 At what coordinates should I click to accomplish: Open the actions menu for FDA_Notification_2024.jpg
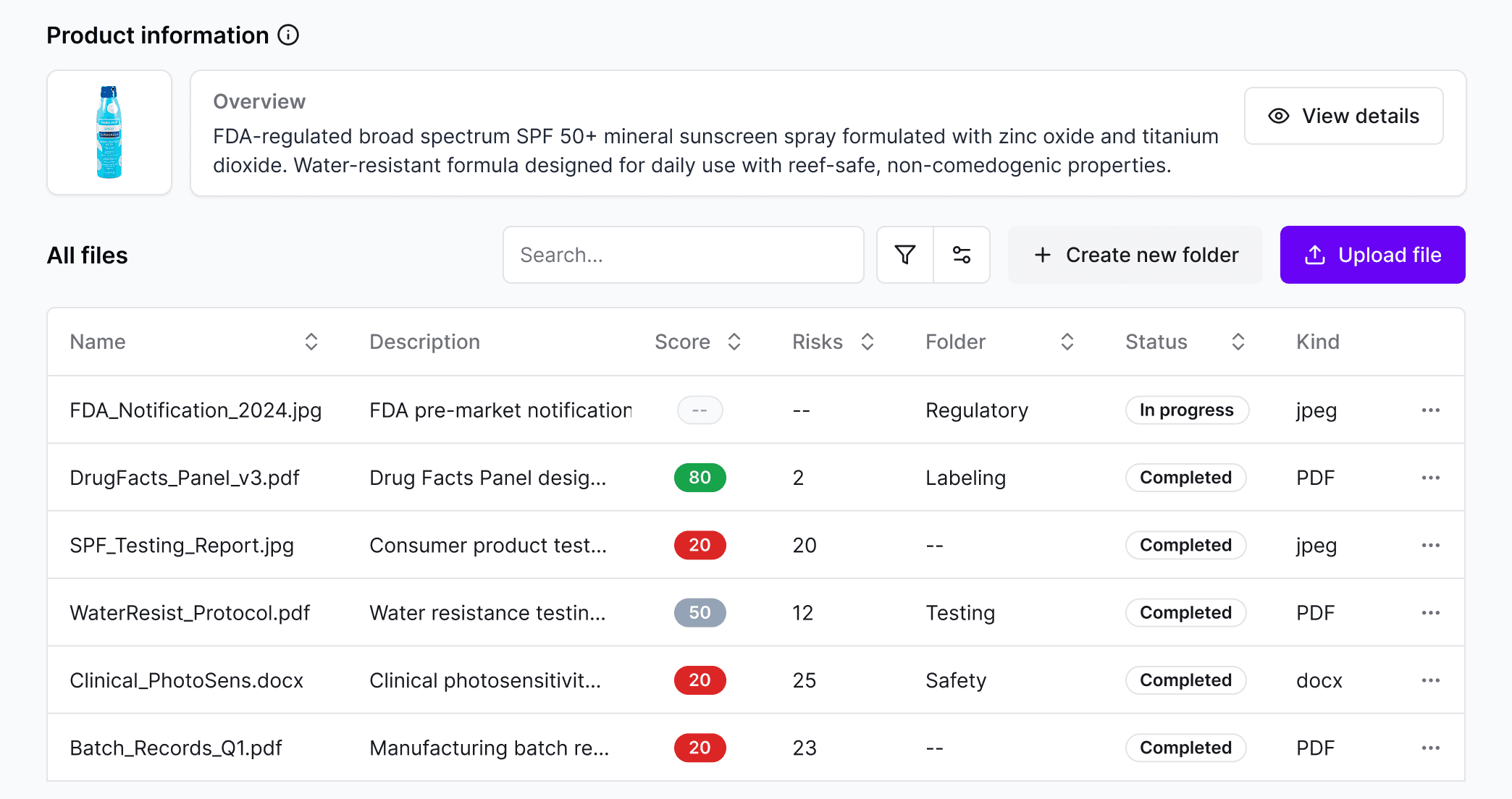[x=1430, y=410]
